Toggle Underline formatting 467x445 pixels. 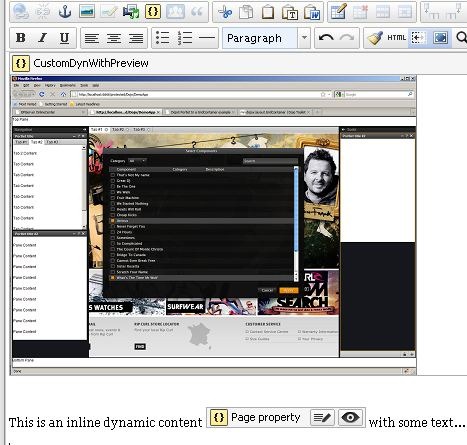[64, 38]
